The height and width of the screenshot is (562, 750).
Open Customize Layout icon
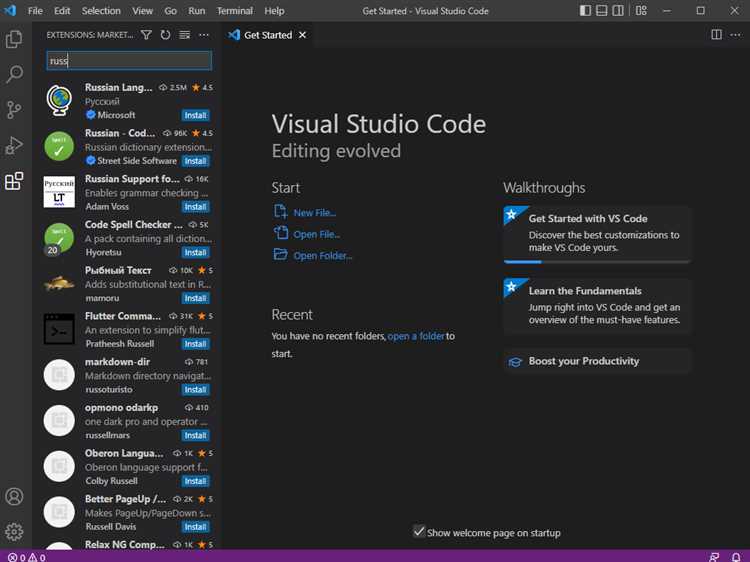pos(641,11)
